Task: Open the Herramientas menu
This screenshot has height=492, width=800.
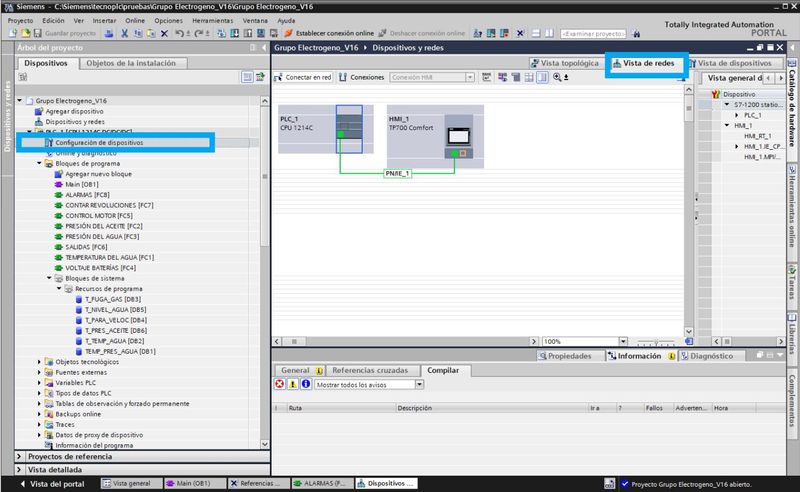Action: click(212, 20)
